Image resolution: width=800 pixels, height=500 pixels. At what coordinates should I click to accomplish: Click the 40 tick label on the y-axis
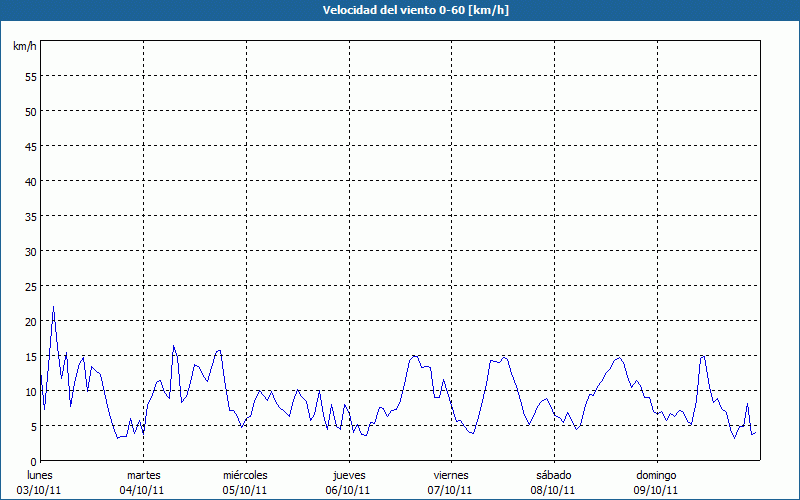pyautogui.click(x=30, y=181)
